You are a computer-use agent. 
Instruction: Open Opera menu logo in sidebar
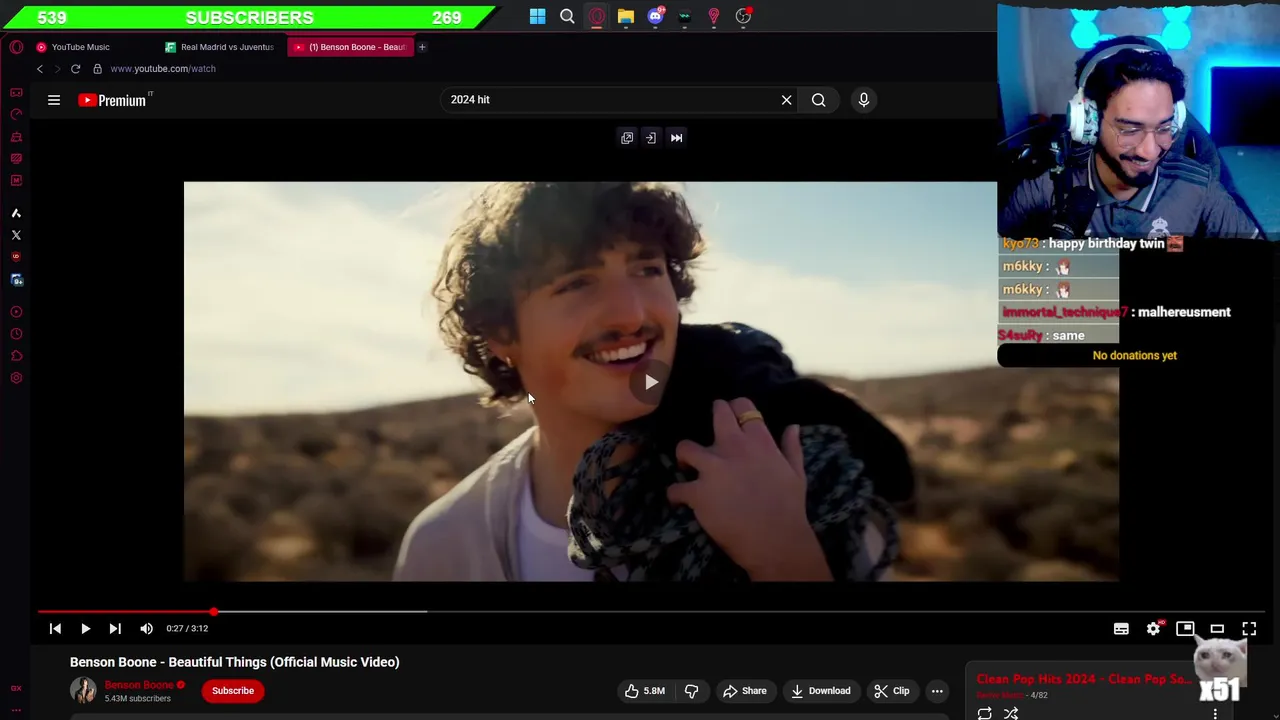point(16,47)
